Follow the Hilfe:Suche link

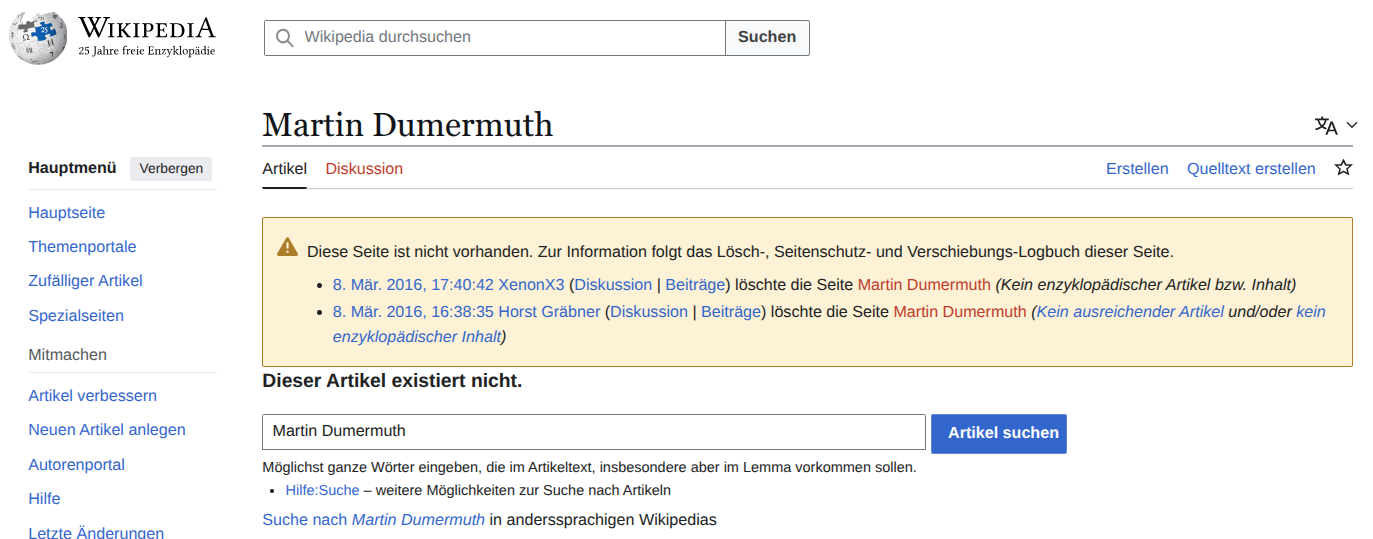322,490
